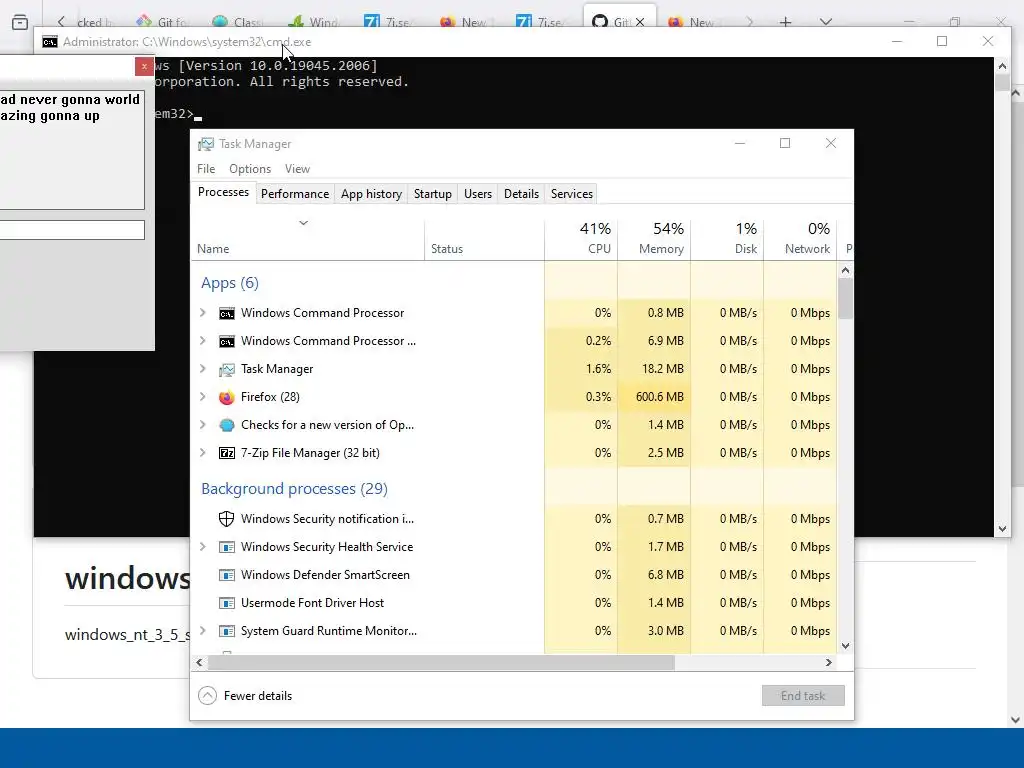Click the empty text input field in left popup
This screenshot has width=1024, height=768.
[x=72, y=230]
